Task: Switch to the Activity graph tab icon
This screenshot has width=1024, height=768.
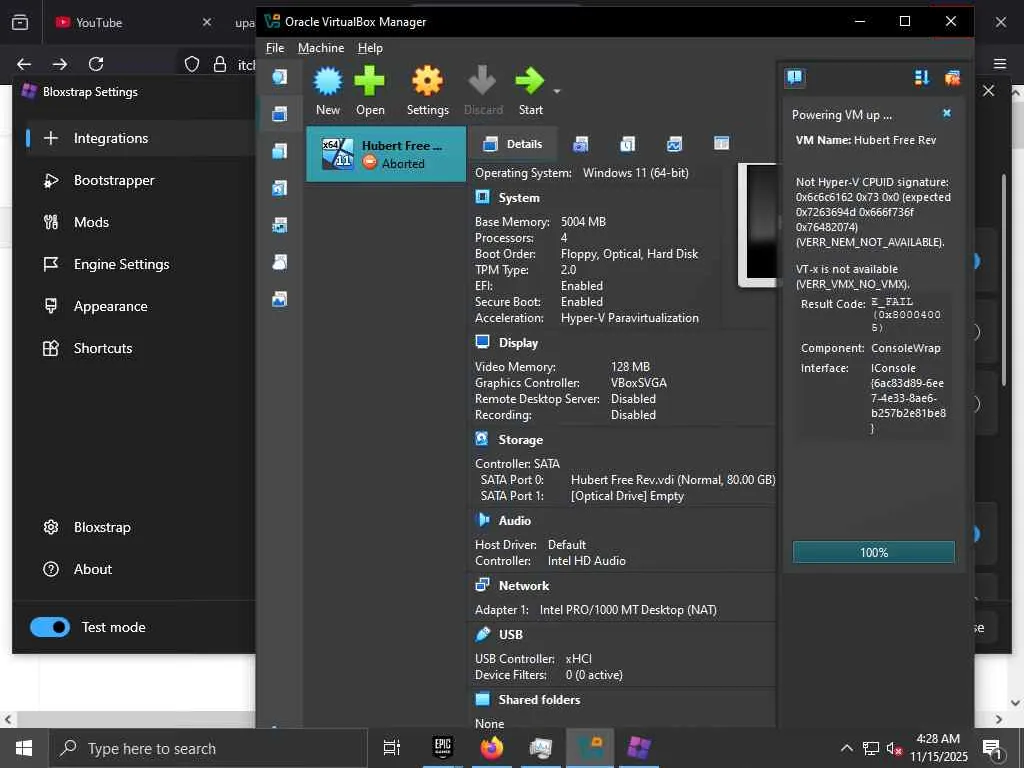Action: tap(675, 144)
